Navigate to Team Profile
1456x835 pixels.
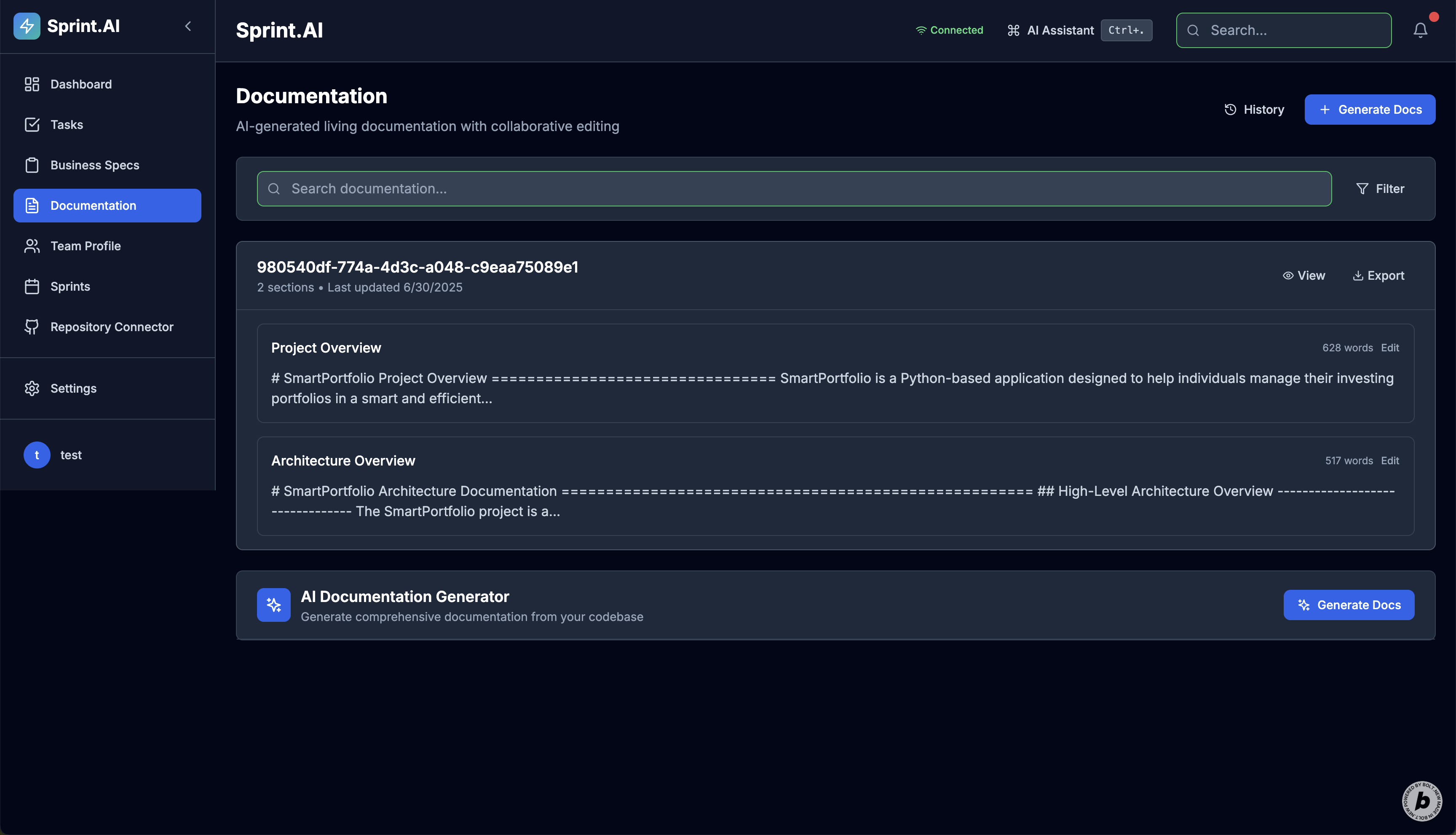[86, 246]
